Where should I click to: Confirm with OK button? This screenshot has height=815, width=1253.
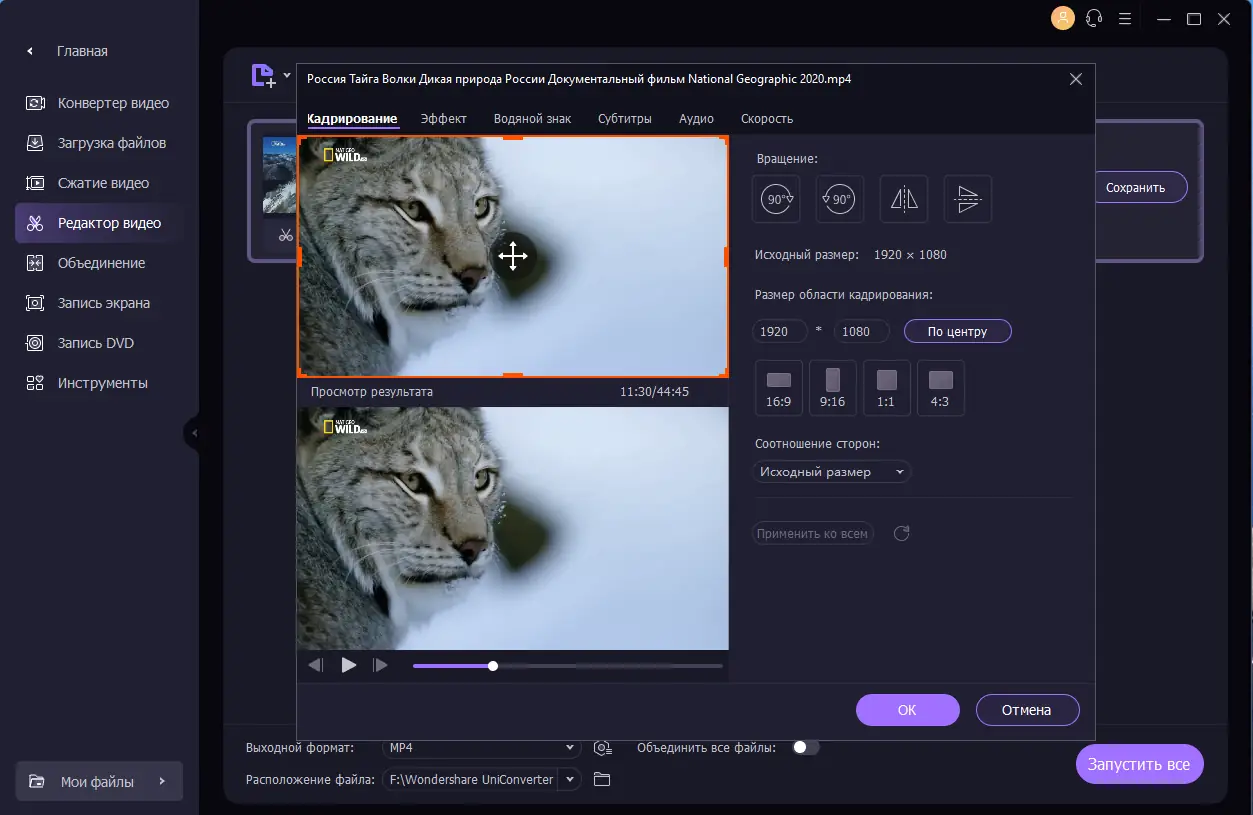click(907, 710)
